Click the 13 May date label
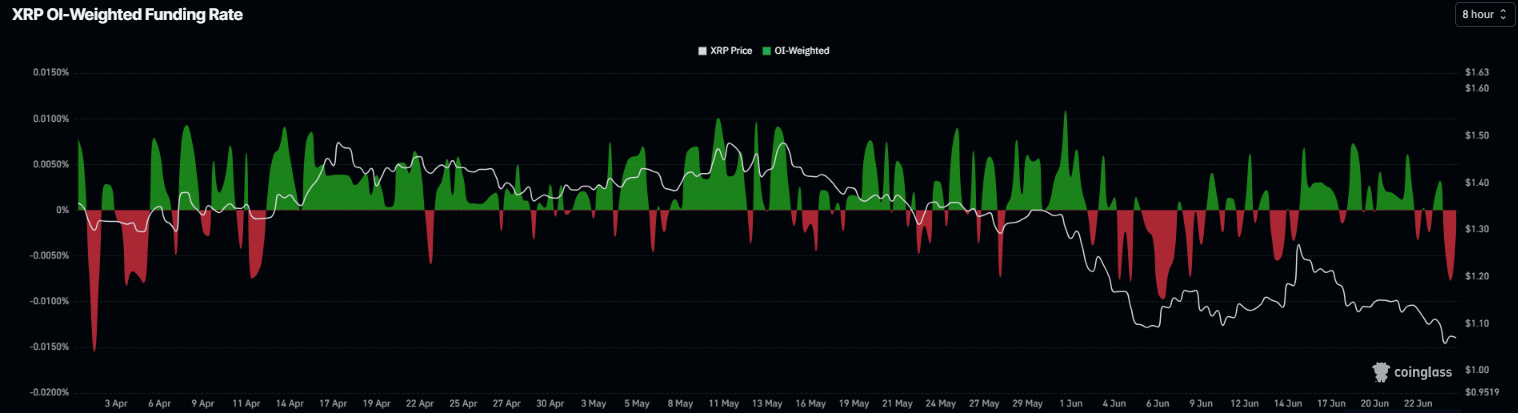Viewport: 1518px width, 413px height. point(767,403)
